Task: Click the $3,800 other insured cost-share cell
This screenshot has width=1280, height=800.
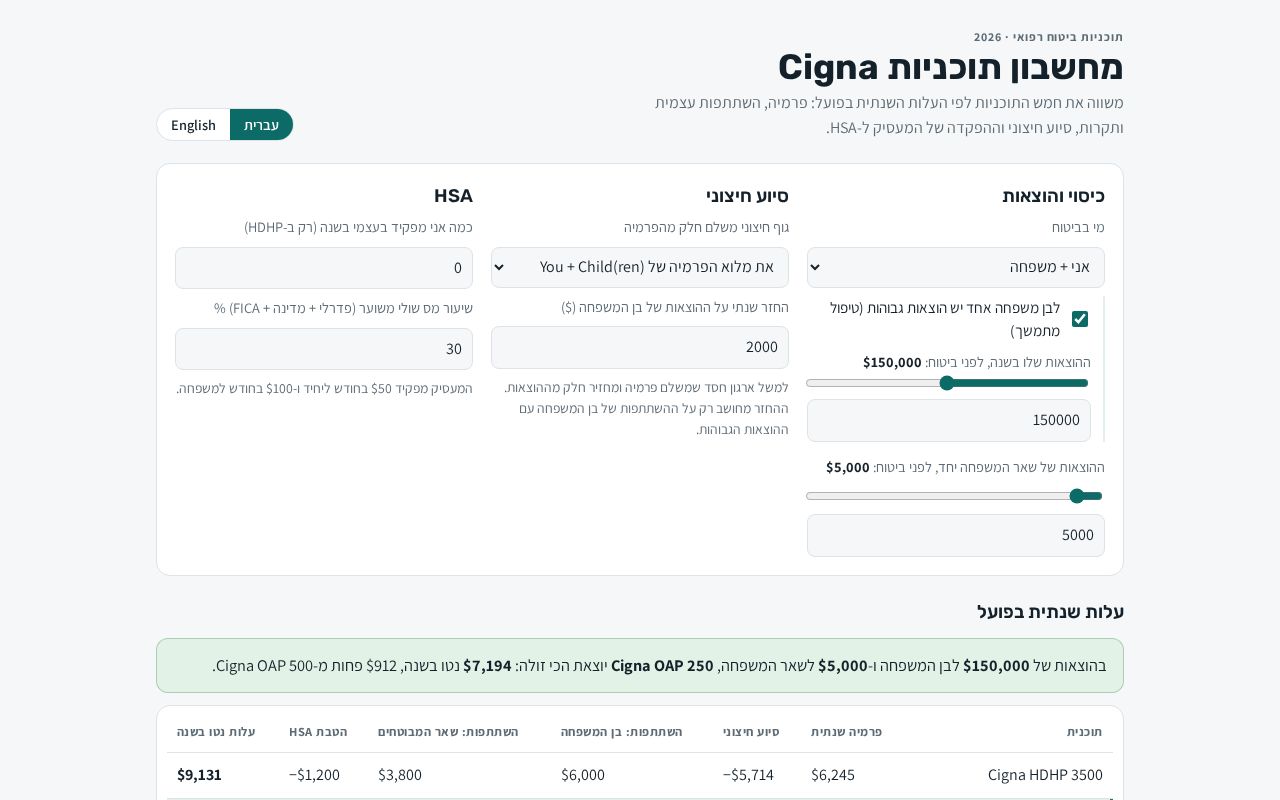Action: point(400,775)
